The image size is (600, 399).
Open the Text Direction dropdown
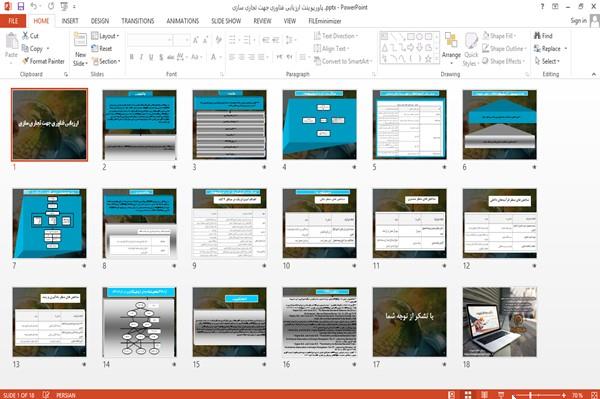[x=336, y=36]
